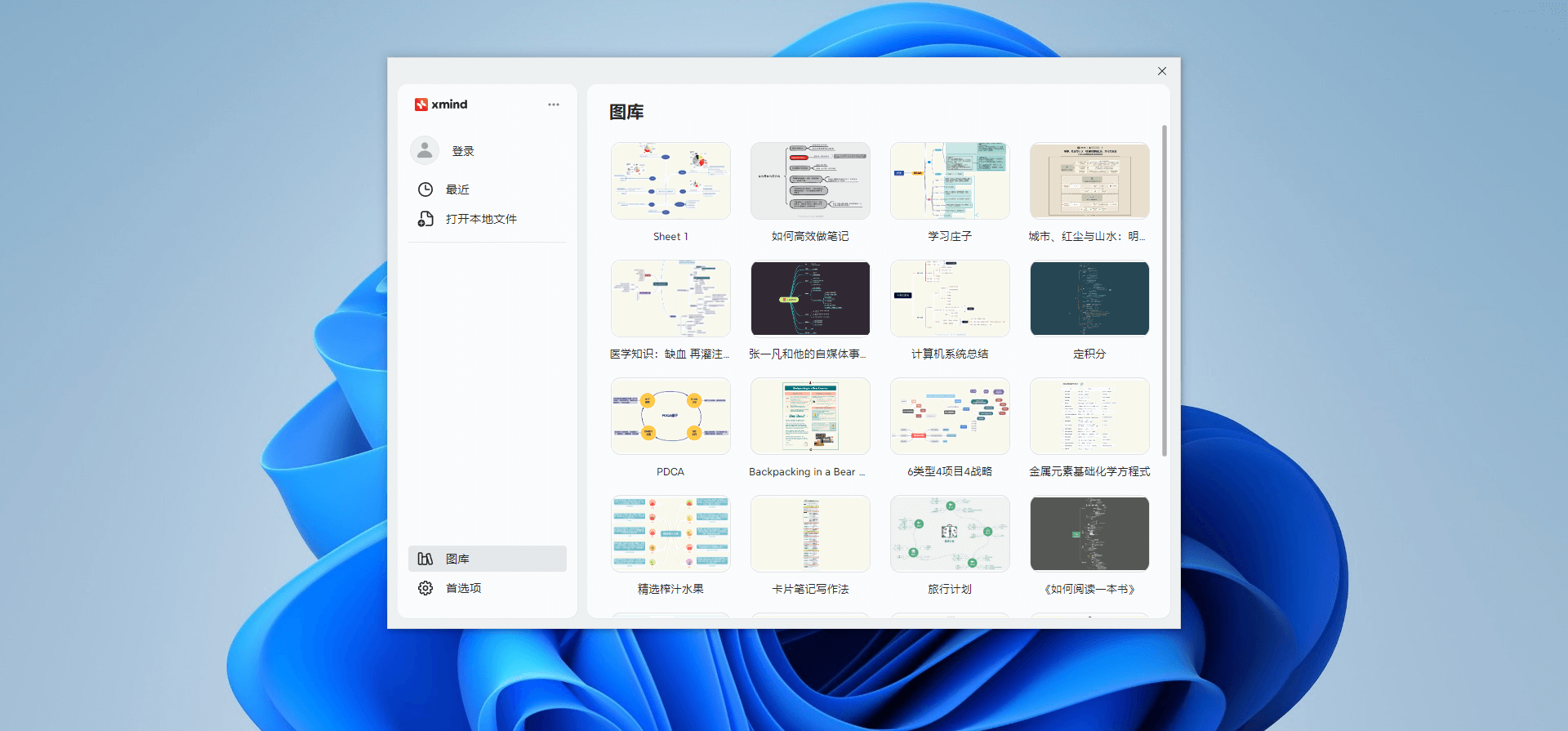Open the 学习庄子 mind map thumbnail
This screenshot has width=1568, height=731.
click(950, 181)
